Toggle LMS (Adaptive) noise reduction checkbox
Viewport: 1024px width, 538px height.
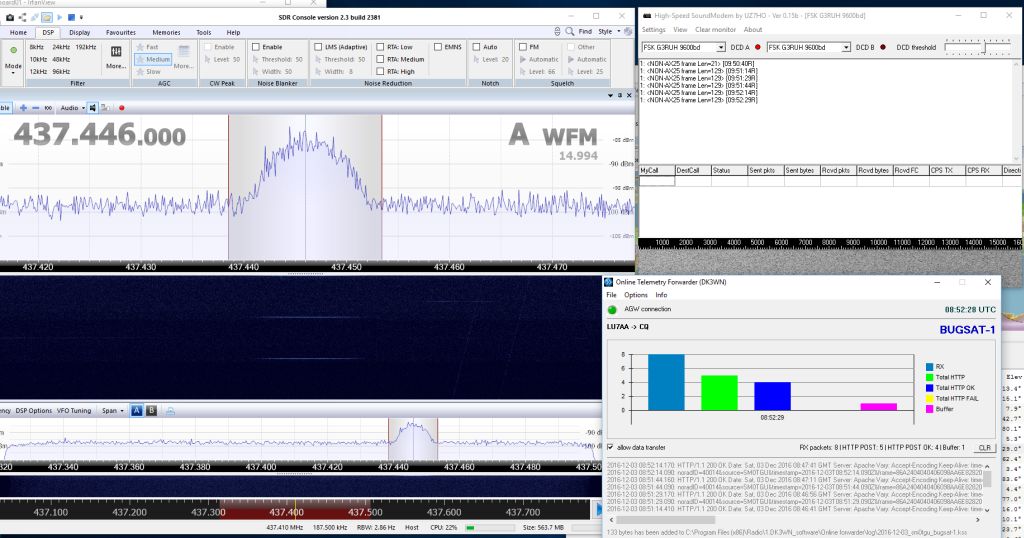318,47
